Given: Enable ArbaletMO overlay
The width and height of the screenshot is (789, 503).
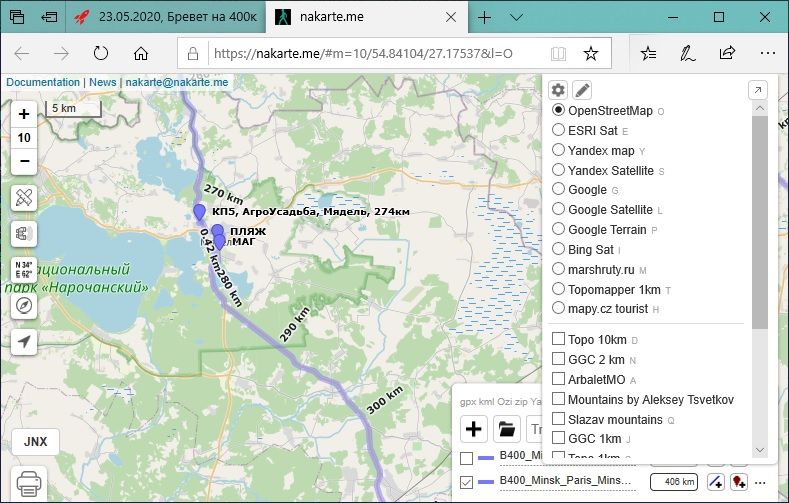Looking at the screenshot, I should 558,379.
